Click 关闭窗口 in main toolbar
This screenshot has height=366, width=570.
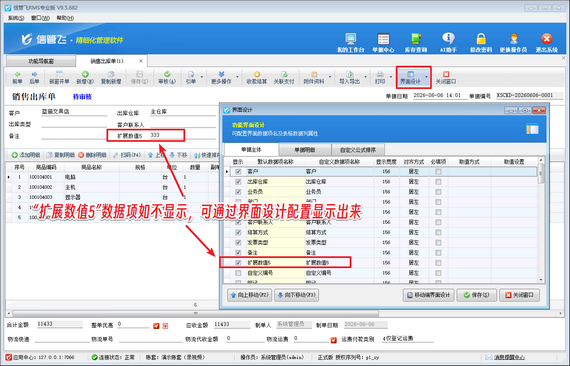coord(446,77)
